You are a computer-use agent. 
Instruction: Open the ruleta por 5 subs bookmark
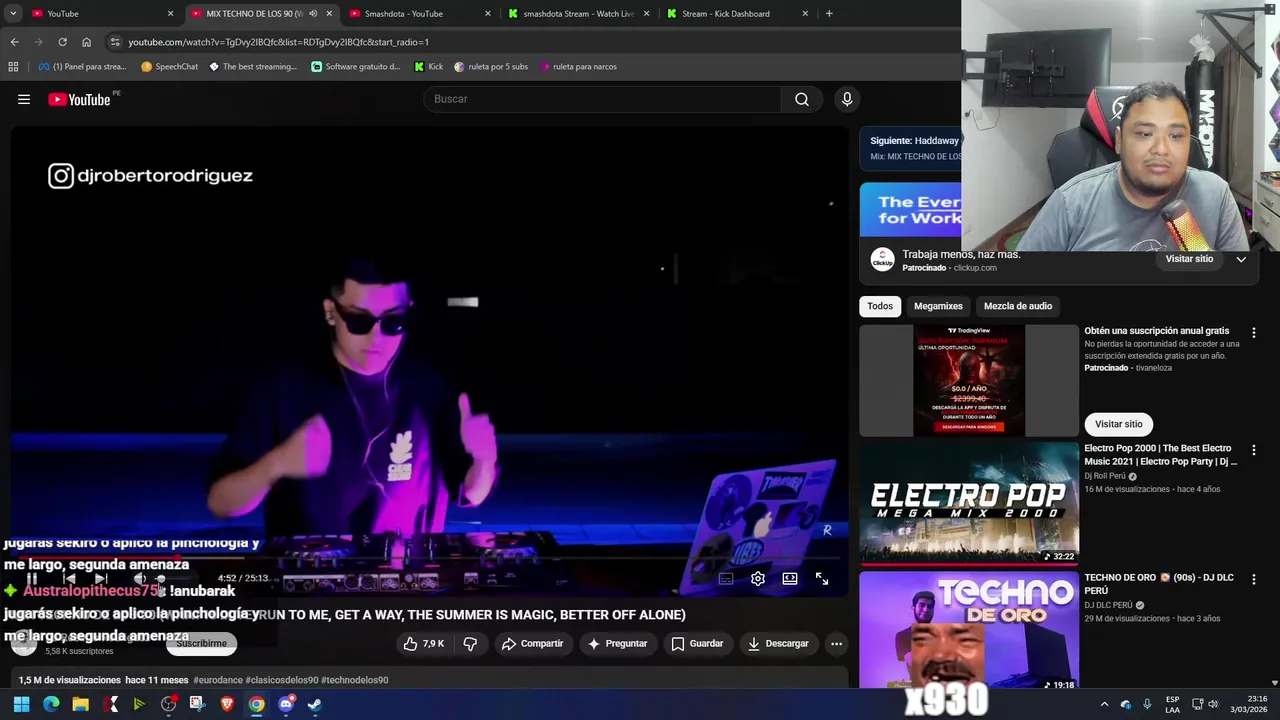(491, 67)
